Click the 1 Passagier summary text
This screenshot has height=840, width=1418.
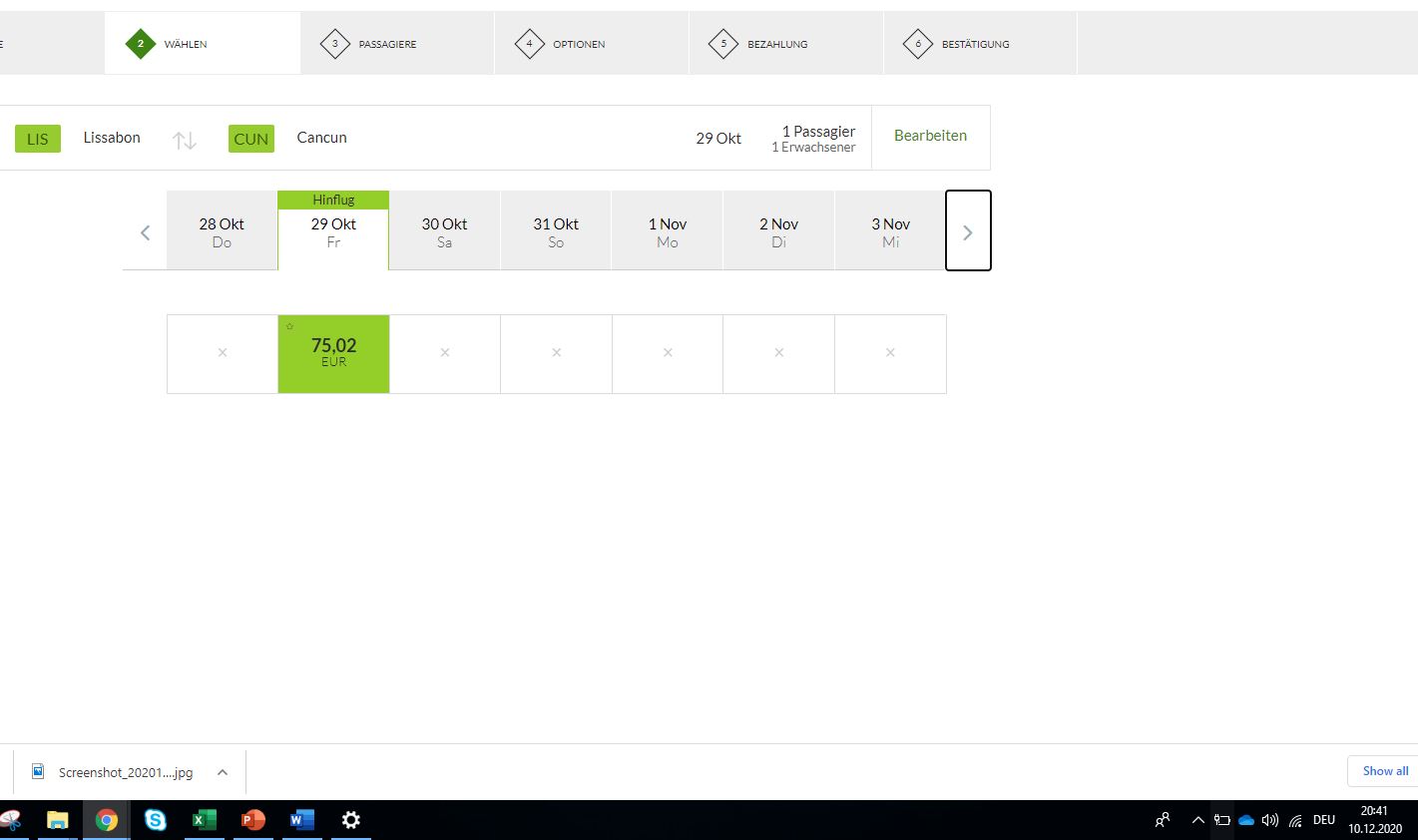pos(818,132)
